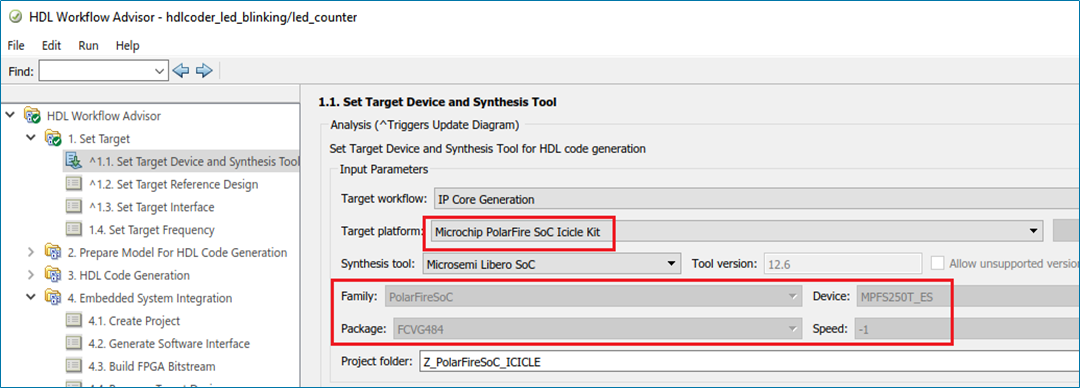
Task: Click the HDL Workflow Advisor folder icon
Action: (x=32, y=115)
